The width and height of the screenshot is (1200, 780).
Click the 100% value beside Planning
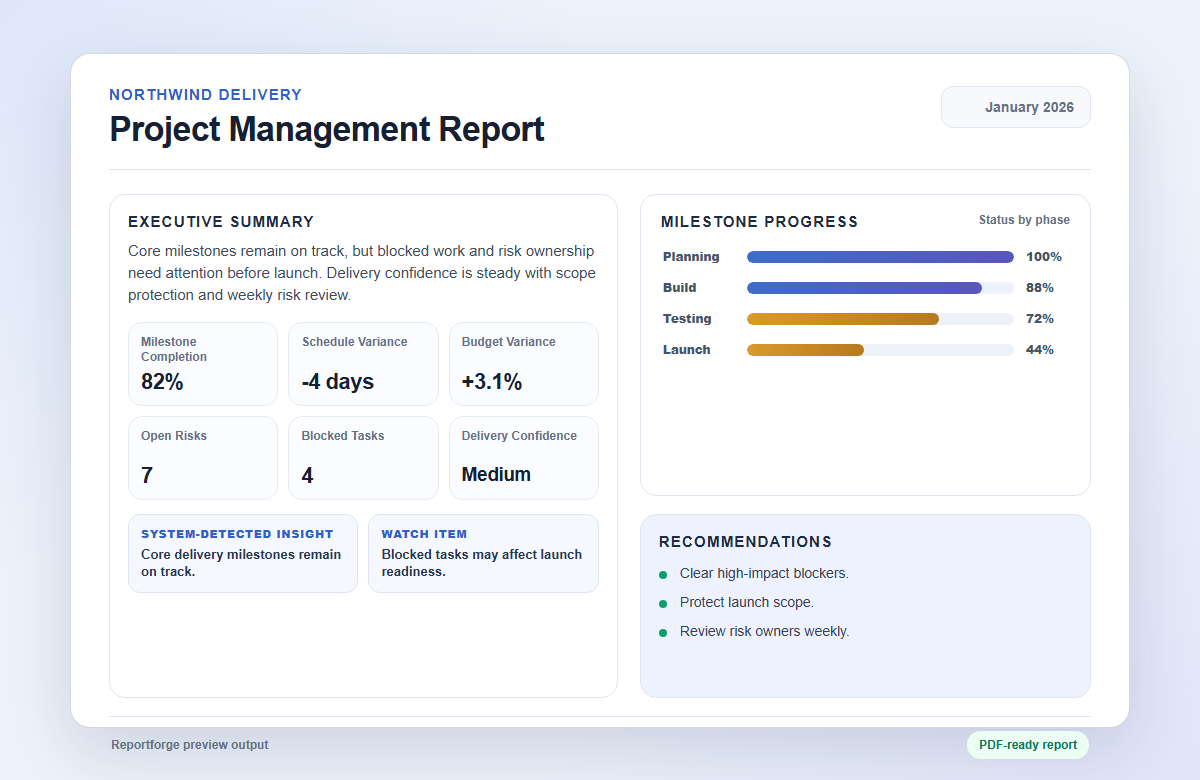tap(1044, 257)
